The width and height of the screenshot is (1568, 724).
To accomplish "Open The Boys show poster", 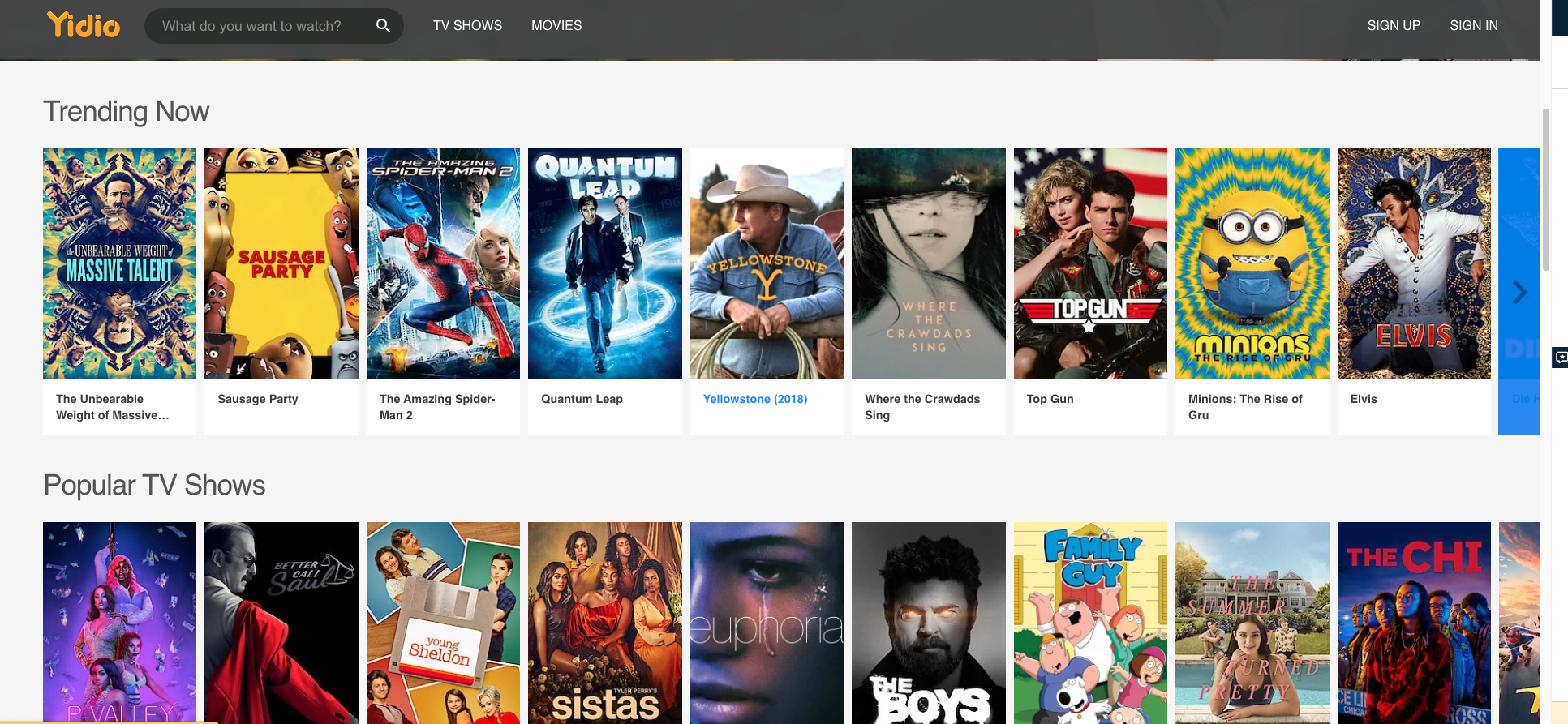I will 928,623.
